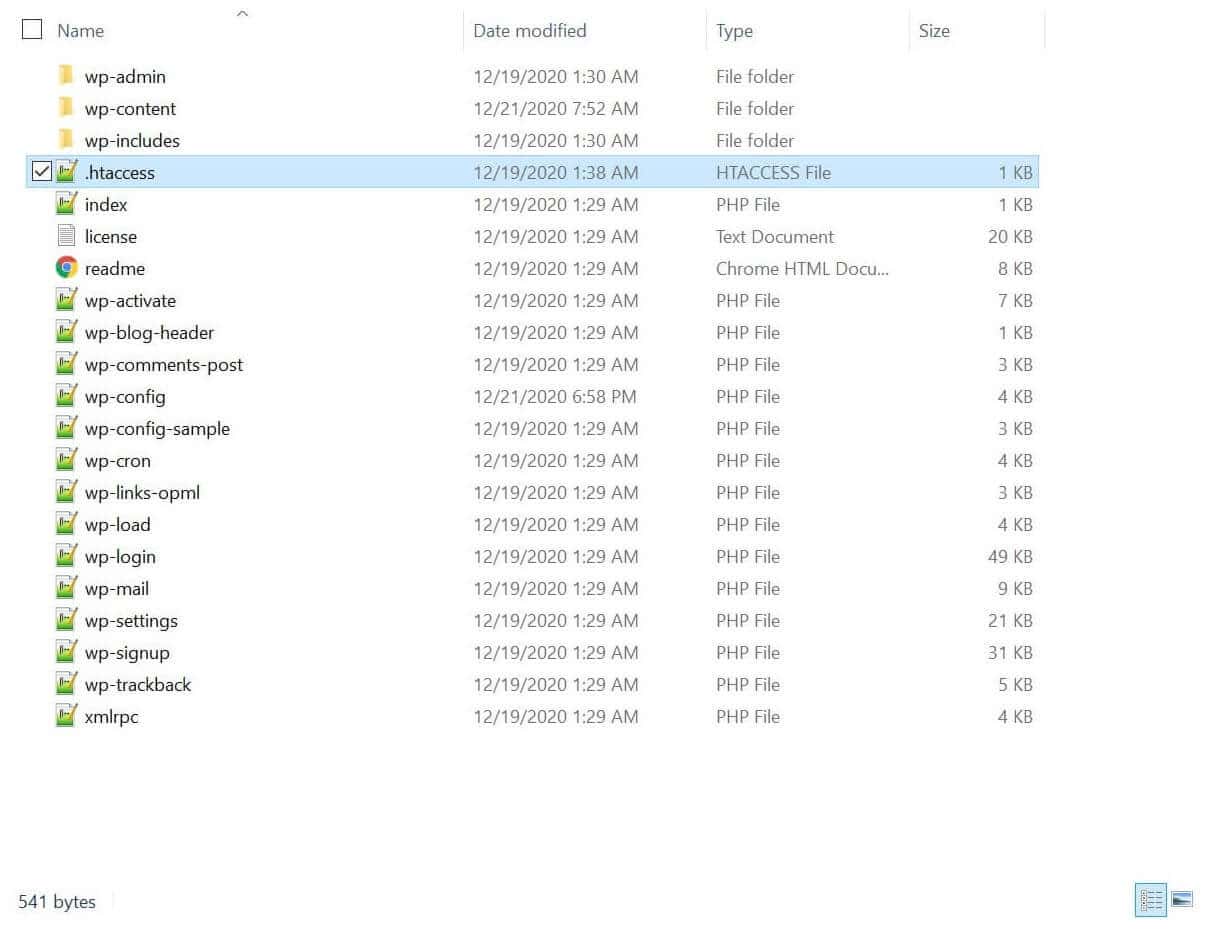Screen dimensions: 1210x930
Task: Sort by Type column header
Action: (x=734, y=31)
